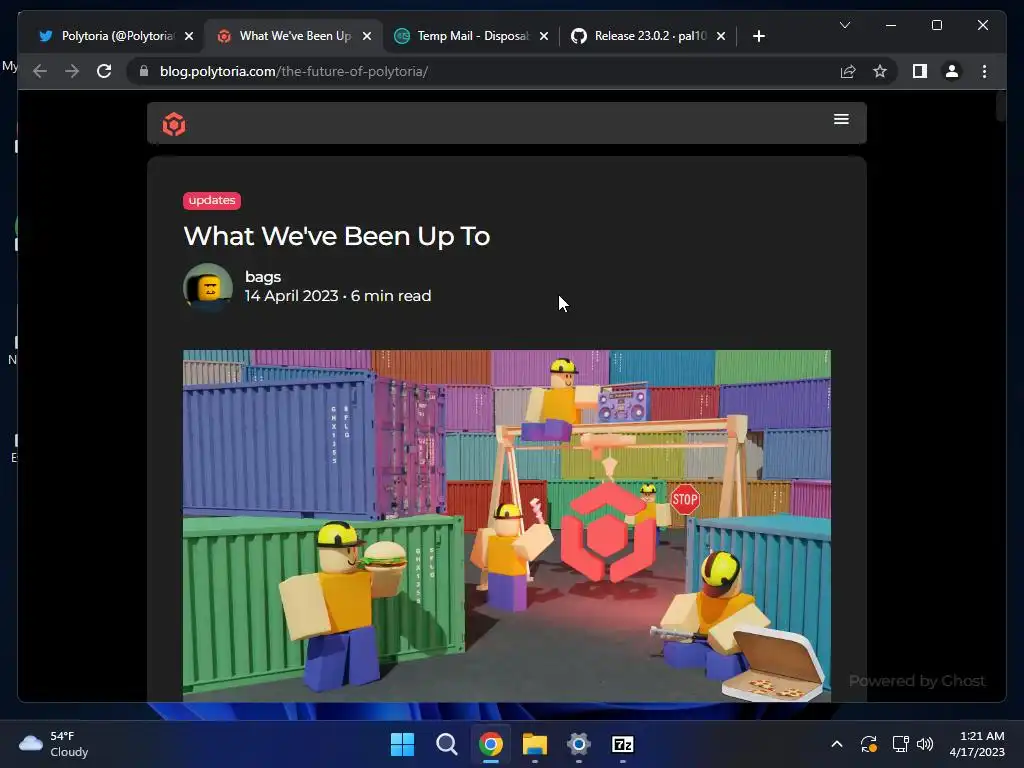Reload the blog page

point(104,71)
